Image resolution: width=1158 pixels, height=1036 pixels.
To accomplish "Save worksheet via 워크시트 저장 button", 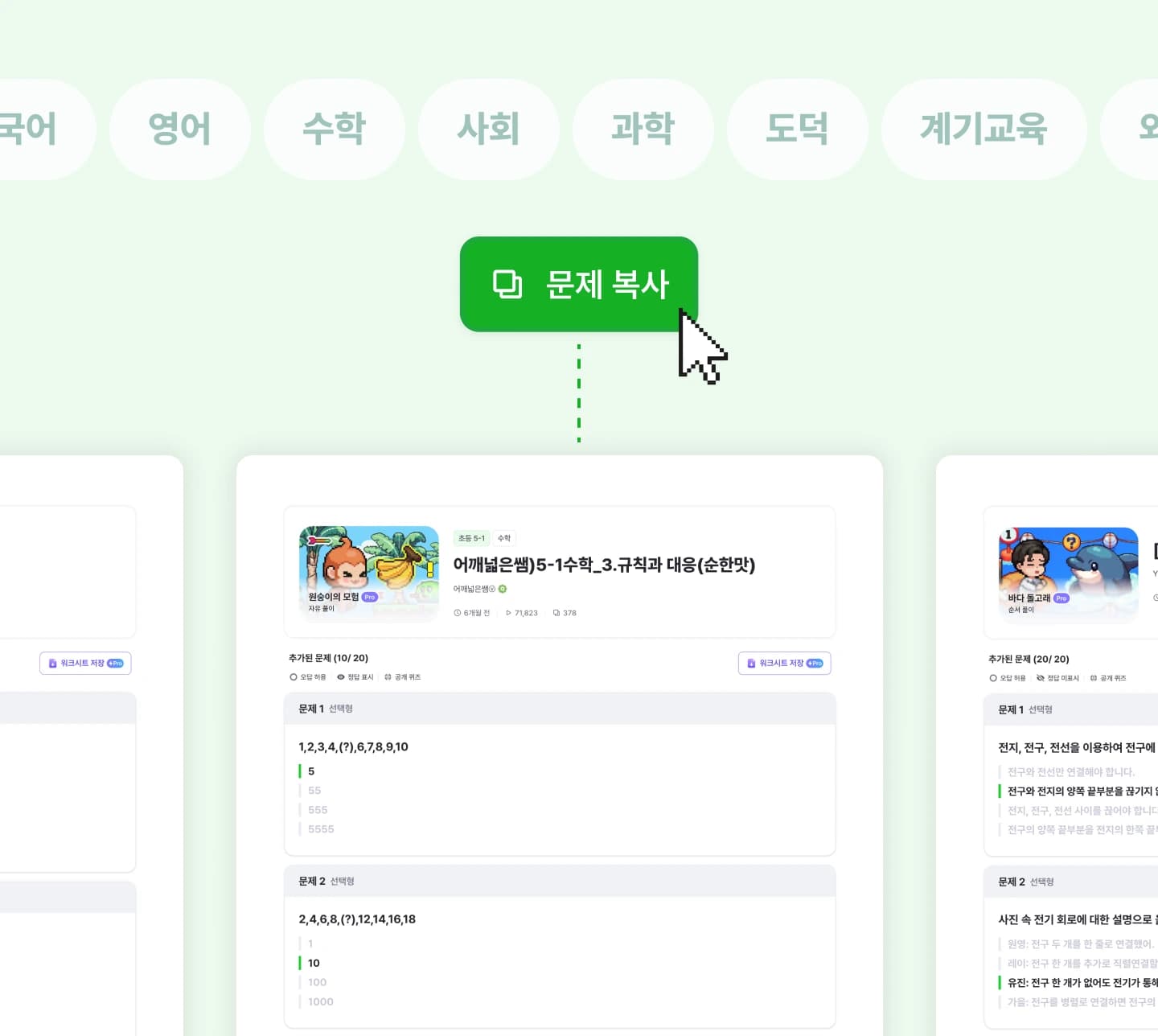I will [784, 663].
